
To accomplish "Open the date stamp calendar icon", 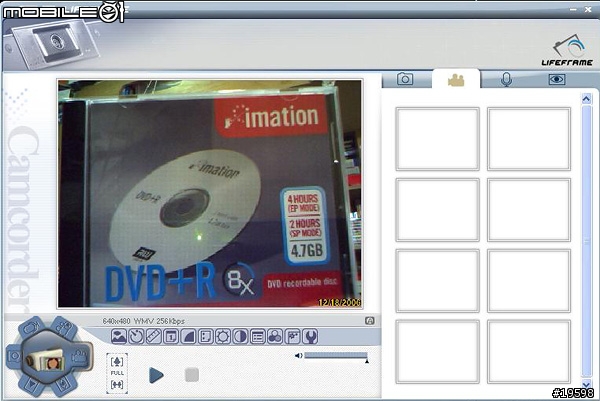I will [171, 336].
